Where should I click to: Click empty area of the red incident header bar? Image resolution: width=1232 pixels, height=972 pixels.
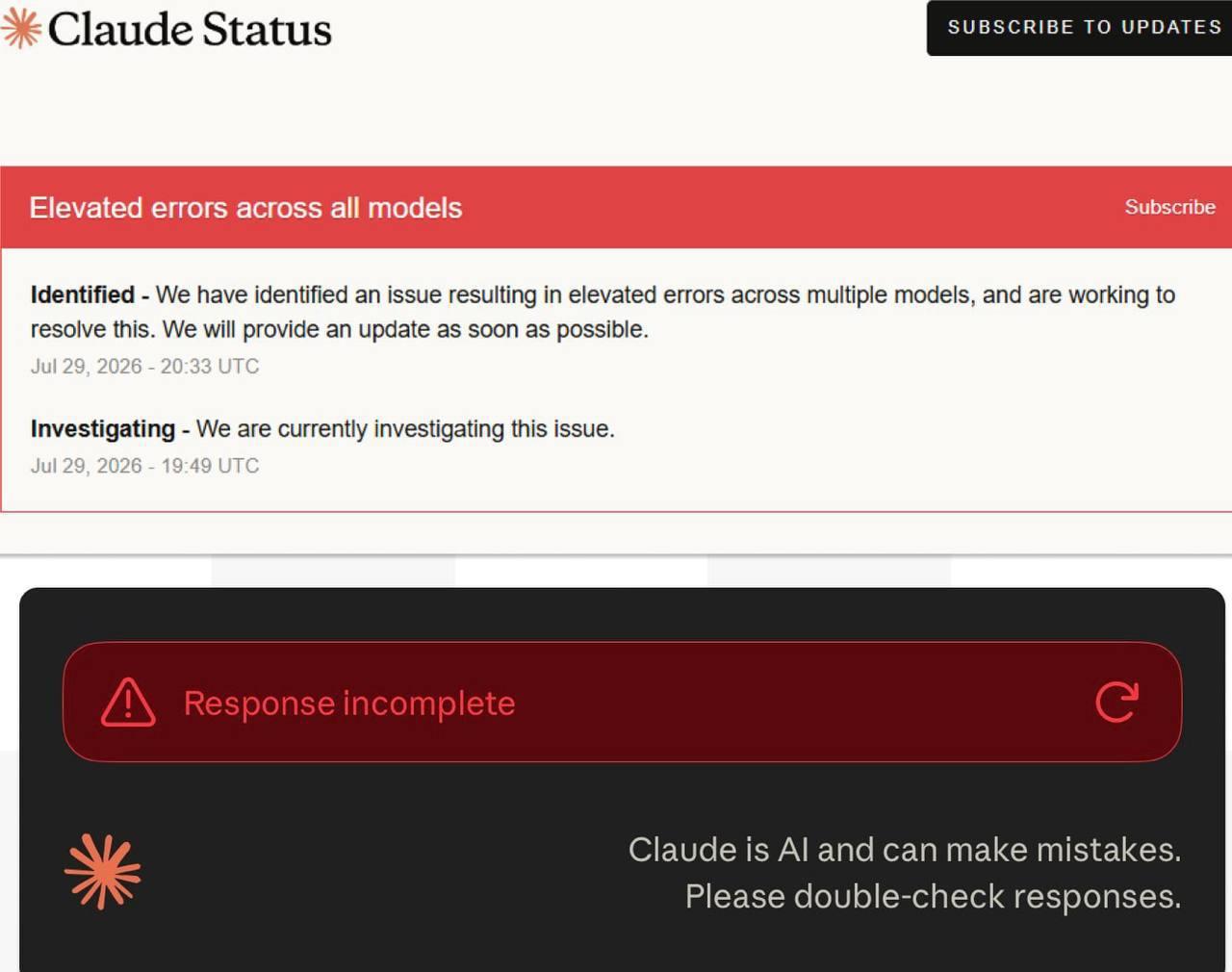pos(789,207)
